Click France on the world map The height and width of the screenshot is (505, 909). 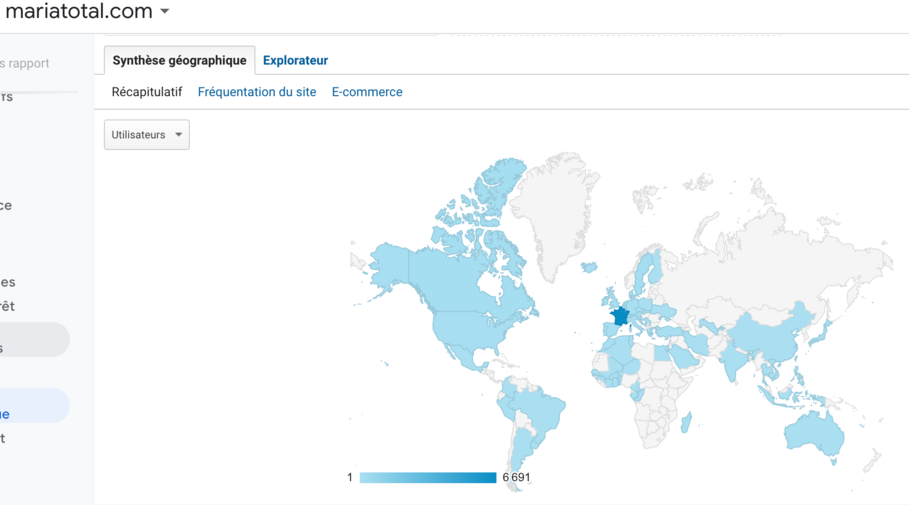click(x=620, y=316)
